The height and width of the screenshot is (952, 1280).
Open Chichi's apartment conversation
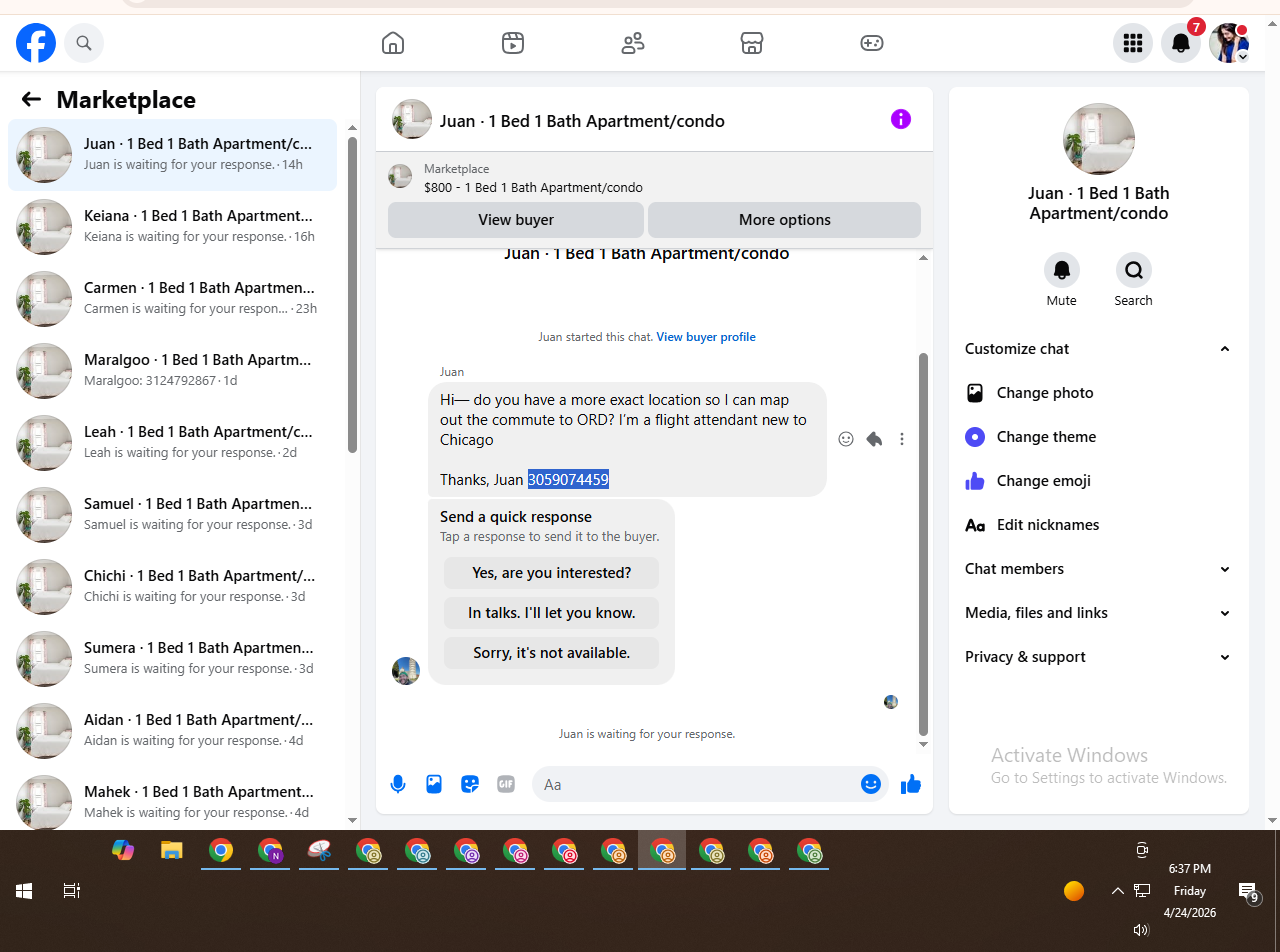tap(172, 587)
